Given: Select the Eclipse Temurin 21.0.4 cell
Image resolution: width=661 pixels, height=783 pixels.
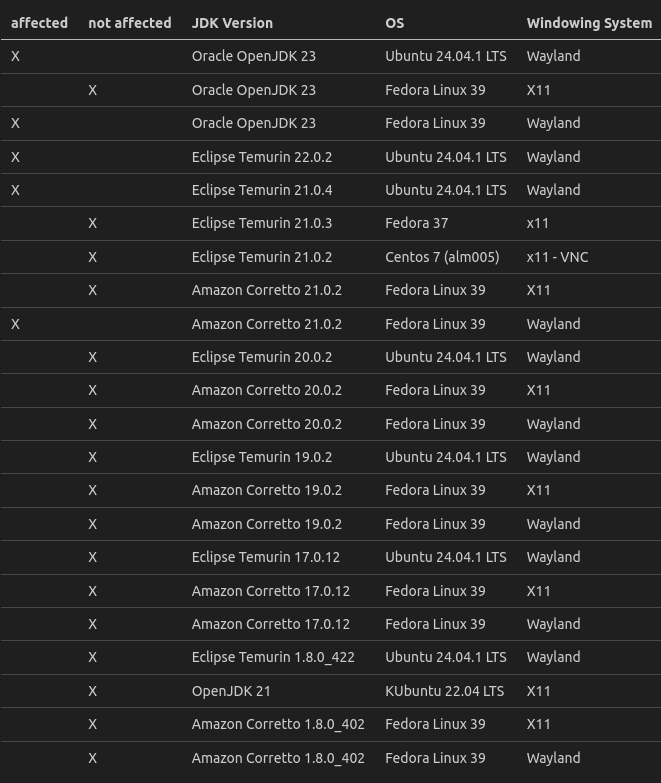Looking at the screenshot, I should click(262, 190).
